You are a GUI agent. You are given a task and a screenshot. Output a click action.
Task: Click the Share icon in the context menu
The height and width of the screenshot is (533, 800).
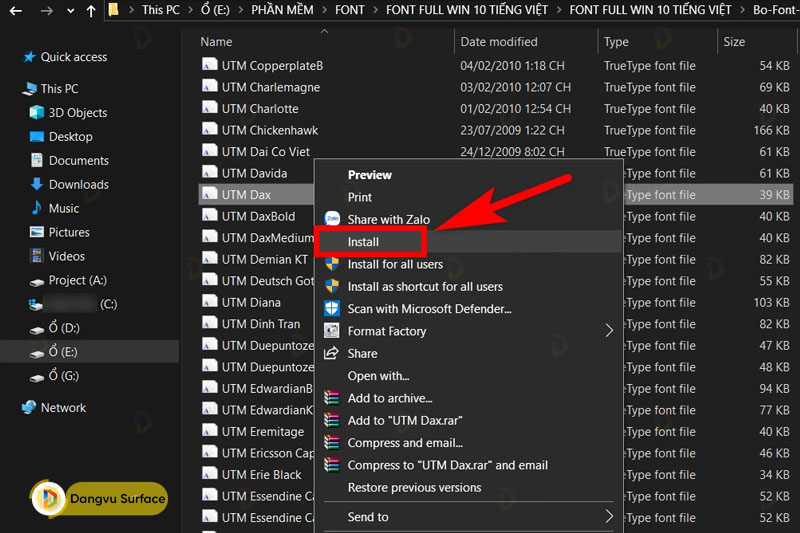[x=332, y=353]
